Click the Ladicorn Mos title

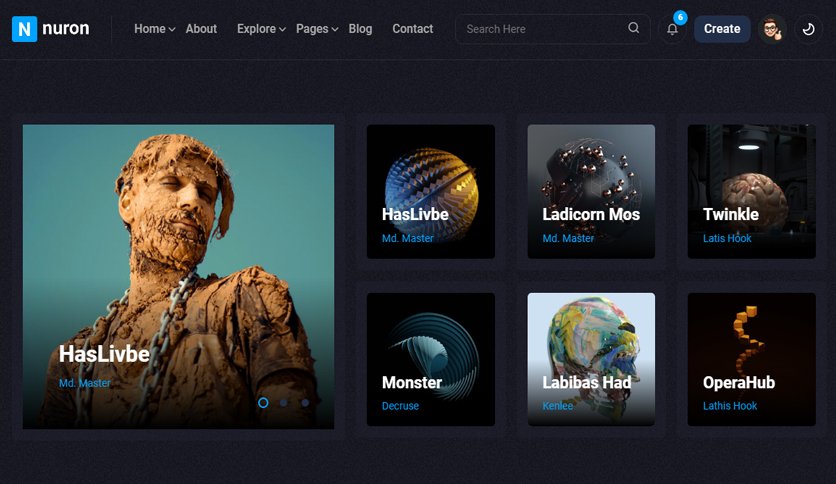coord(591,214)
